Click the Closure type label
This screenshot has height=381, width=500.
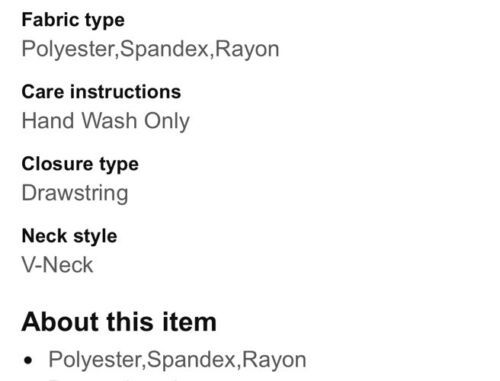click(80, 164)
